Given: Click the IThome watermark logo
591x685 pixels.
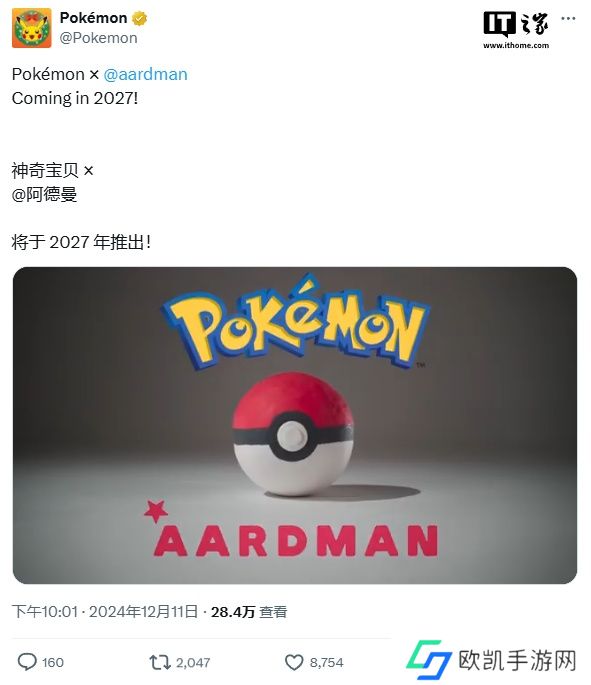Looking at the screenshot, I should pos(516,24).
